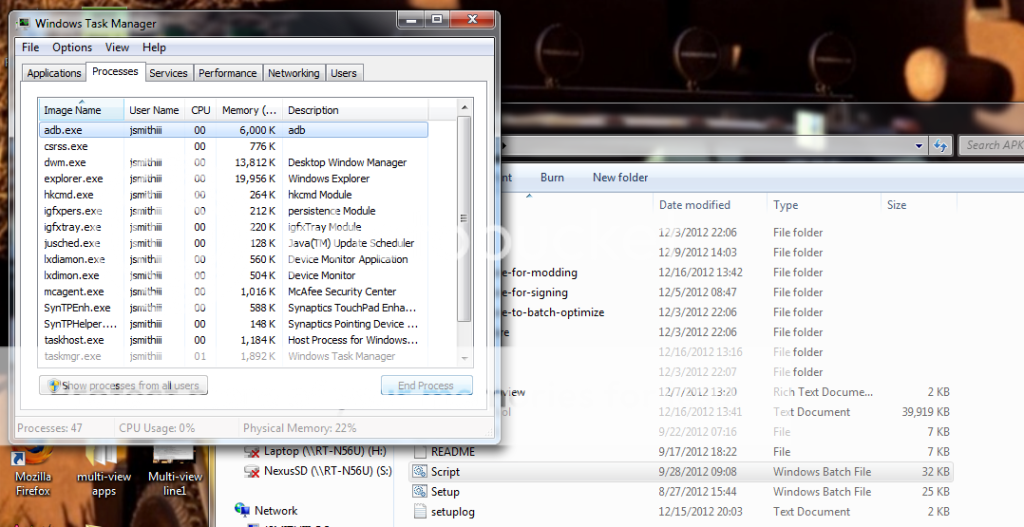Select the README file icon
The height and width of the screenshot is (527, 1024).
tap(420, 452)
